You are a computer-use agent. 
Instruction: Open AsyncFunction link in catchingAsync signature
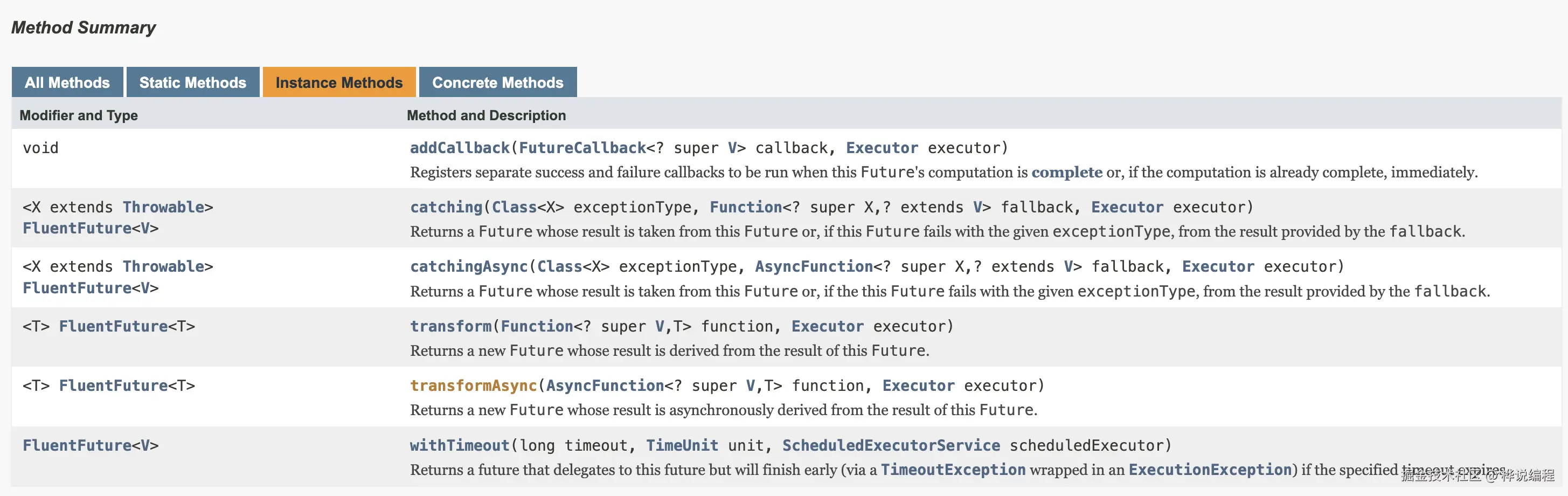pos(814,266)
